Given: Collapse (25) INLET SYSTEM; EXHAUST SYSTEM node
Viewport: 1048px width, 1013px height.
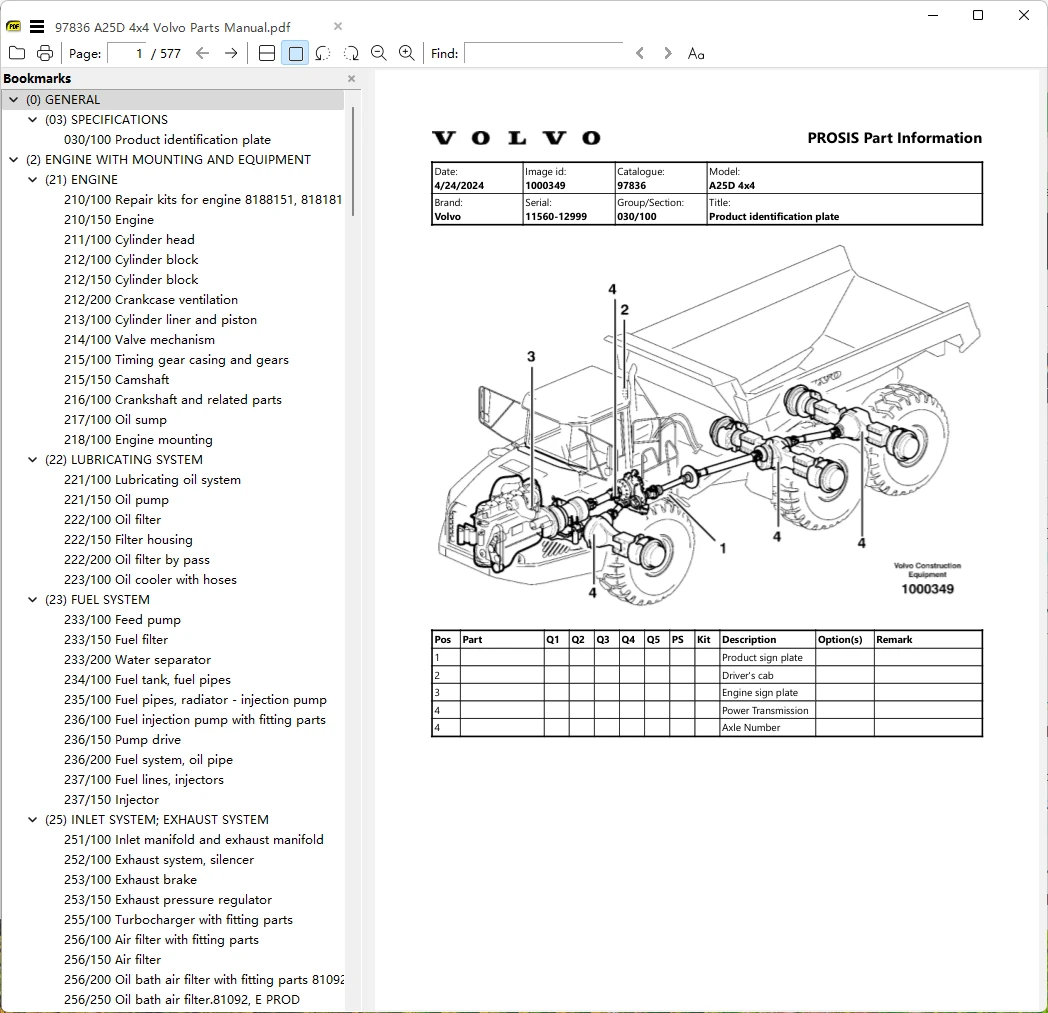Looking at the screenshot, I should point(32,819).
